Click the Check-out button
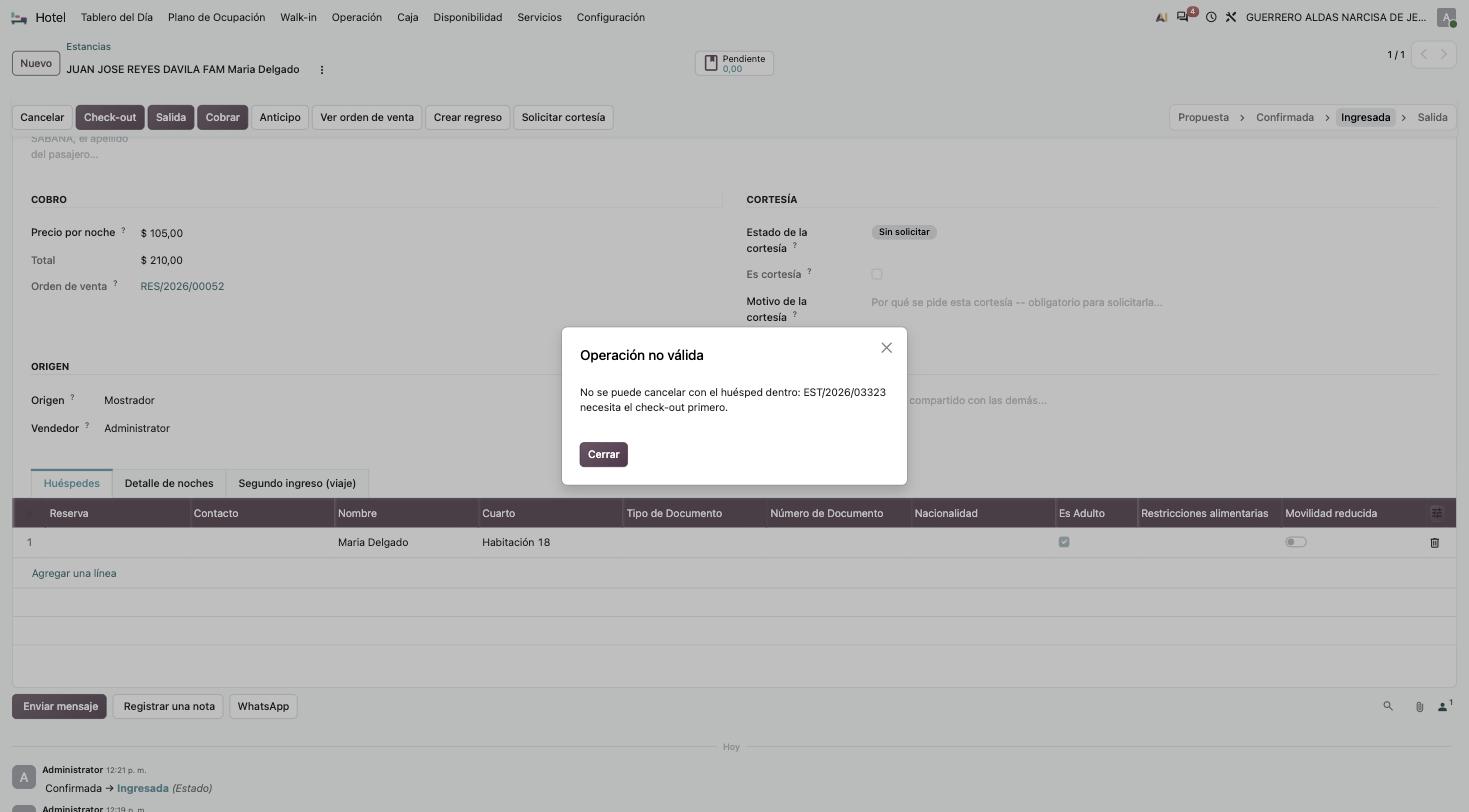Image resolution: width=1469 pixels, height=812 pixels. click(110, 117)
